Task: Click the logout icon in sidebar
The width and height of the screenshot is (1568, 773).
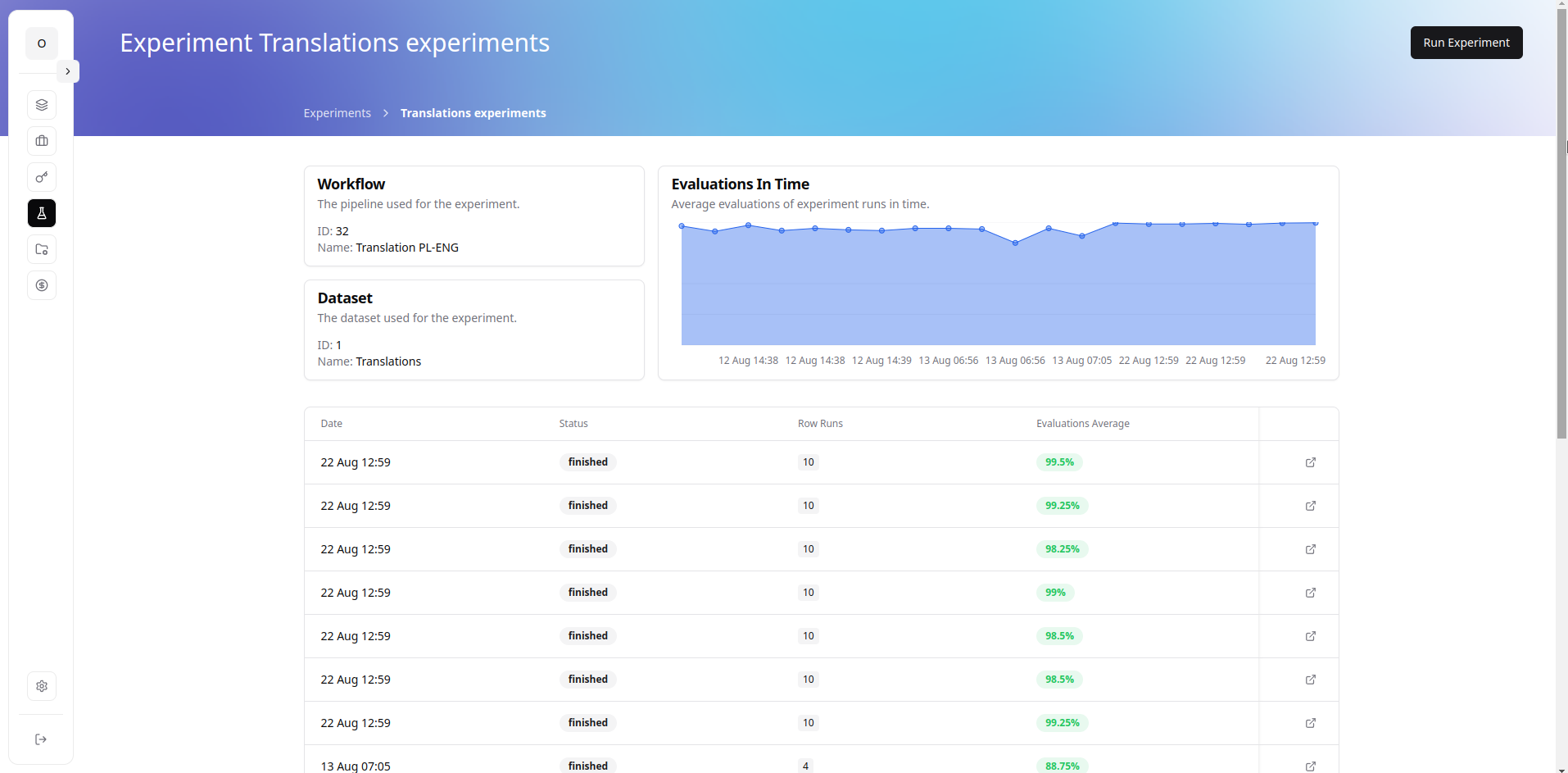Action: [41, 739]
